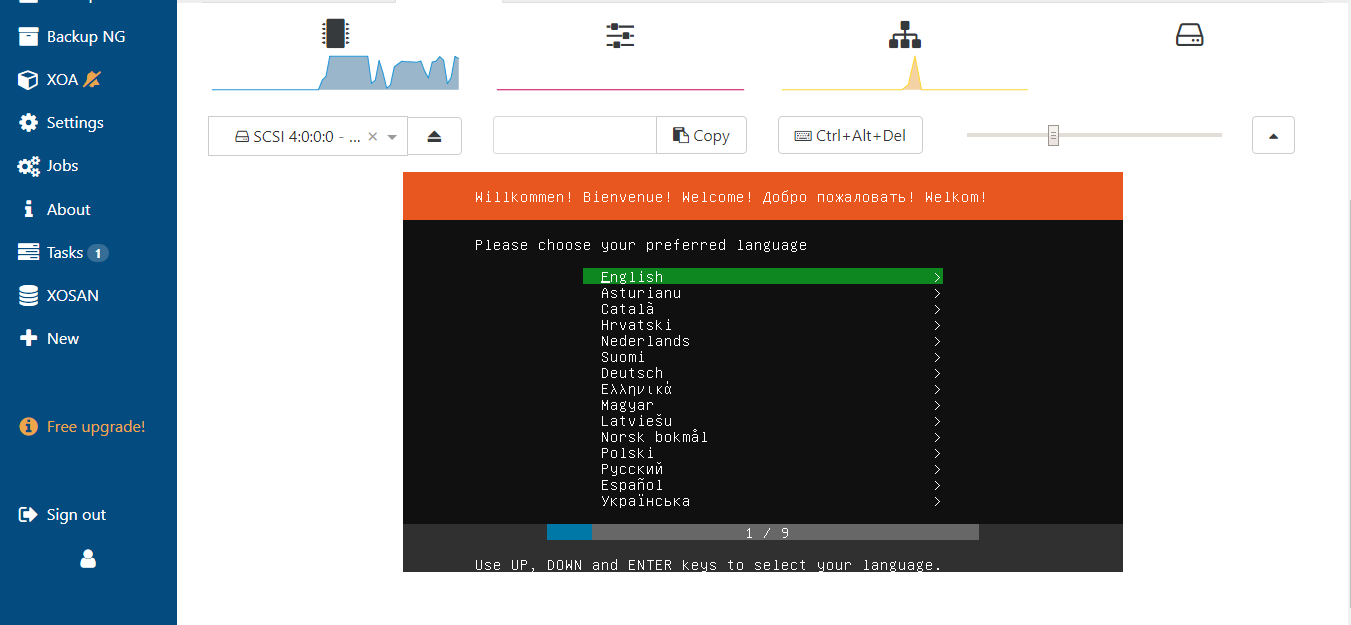Click the network topology icon
Viewport: 1351px width, 625px height.
[x=905, y=35]
